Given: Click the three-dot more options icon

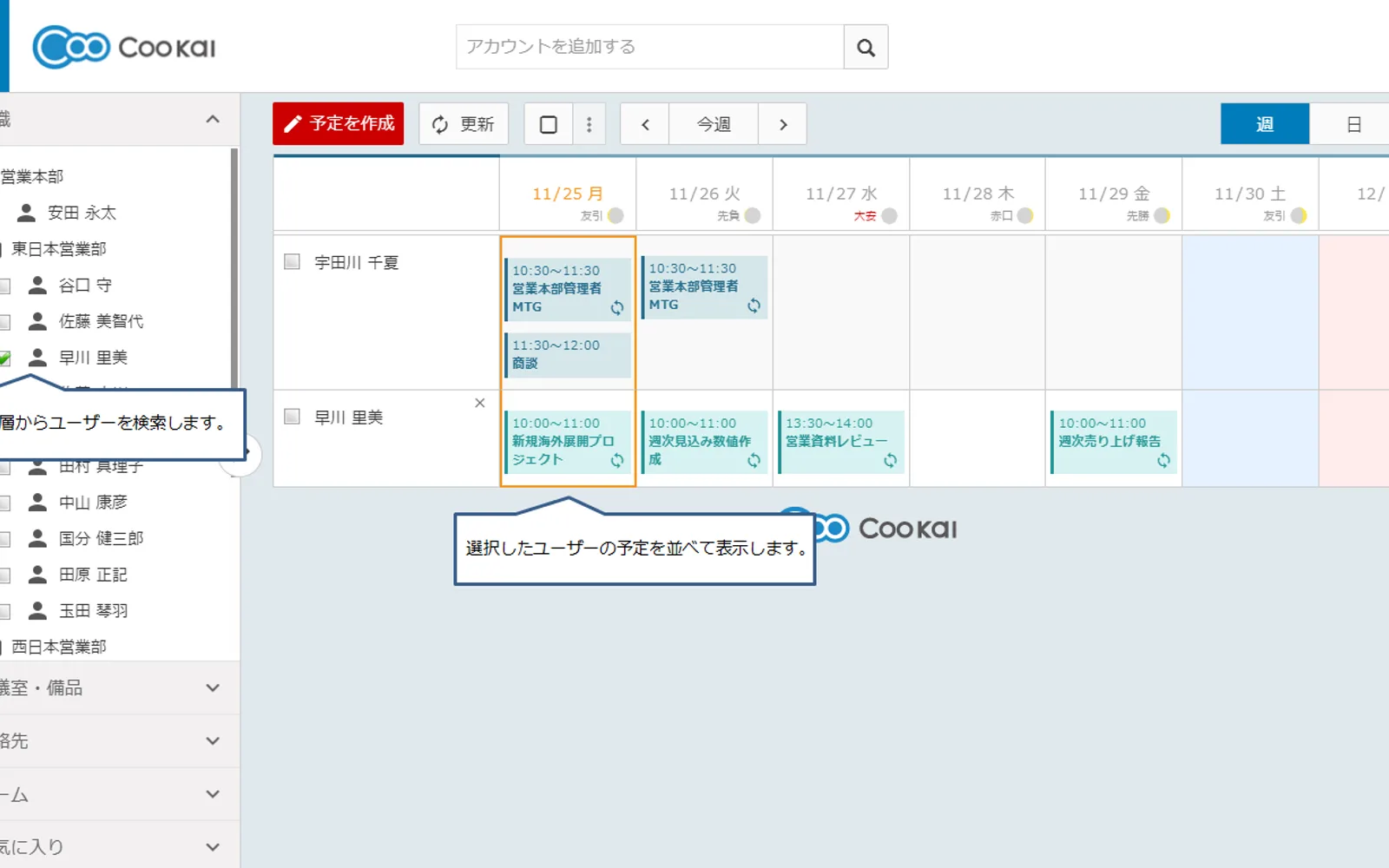Looking at the screenshot, I should 589,124.
